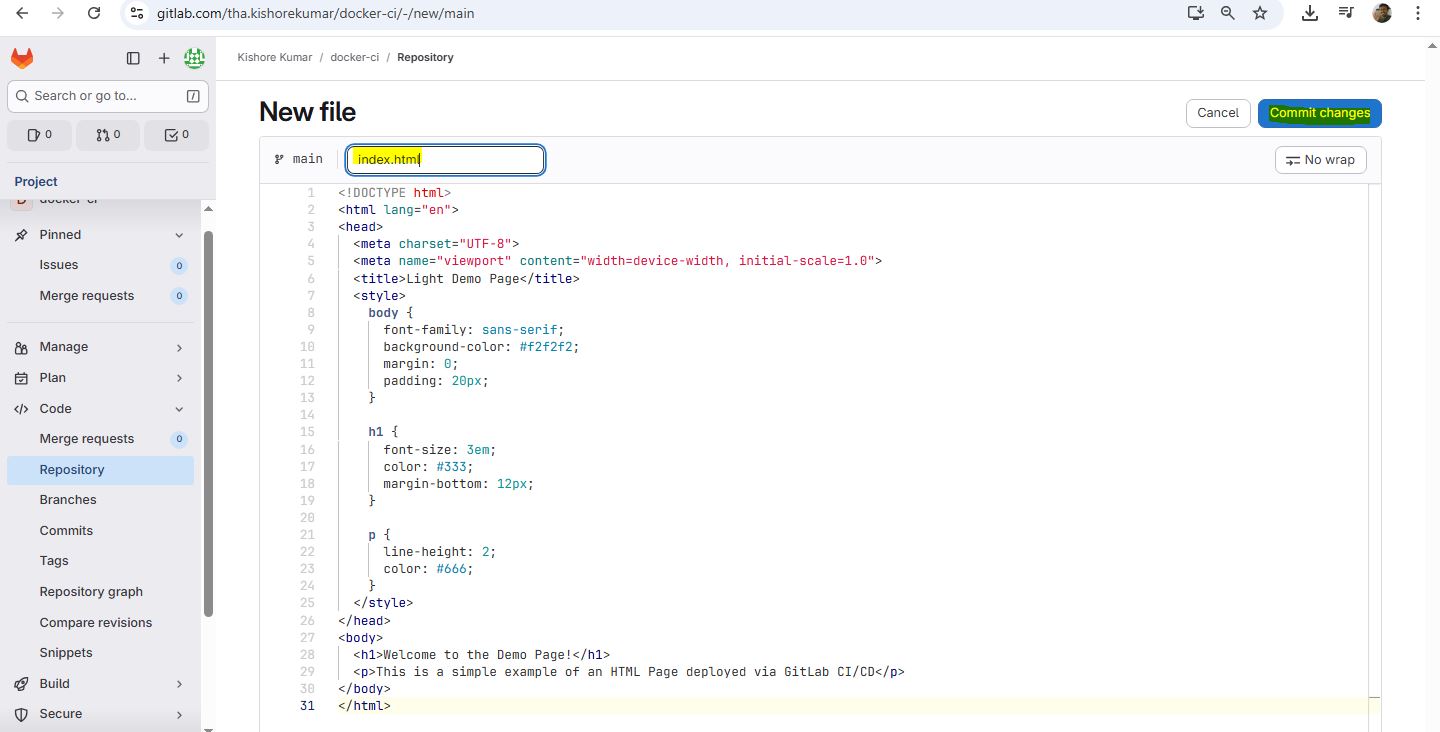Screen dimensions: 1440x732
Task: Open the green user avatar menu
Action: coord(194,59)
